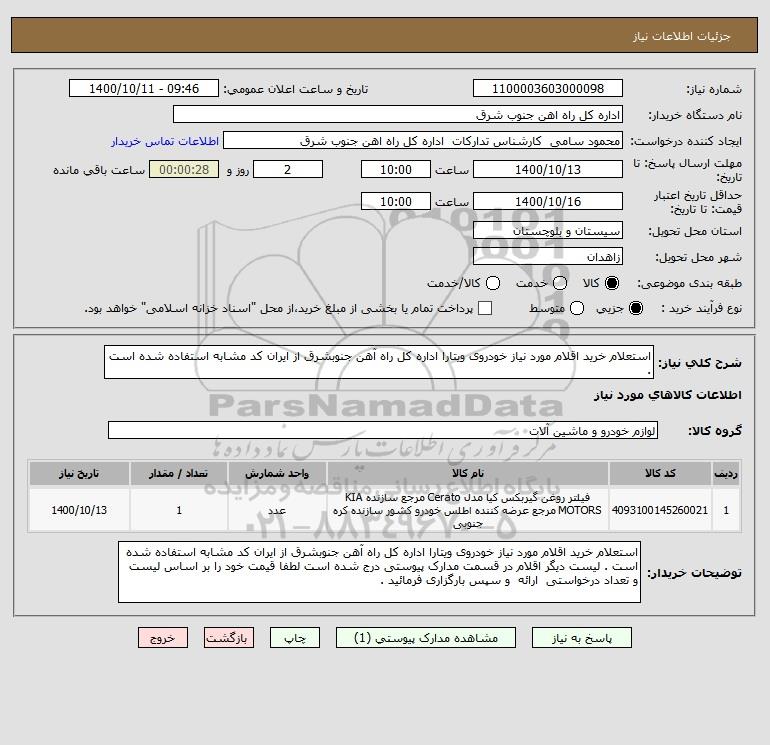This screenshot has height=745, width=770.
Task: Click the response deadline time 10:00 field
Action: tap(396, 169)
